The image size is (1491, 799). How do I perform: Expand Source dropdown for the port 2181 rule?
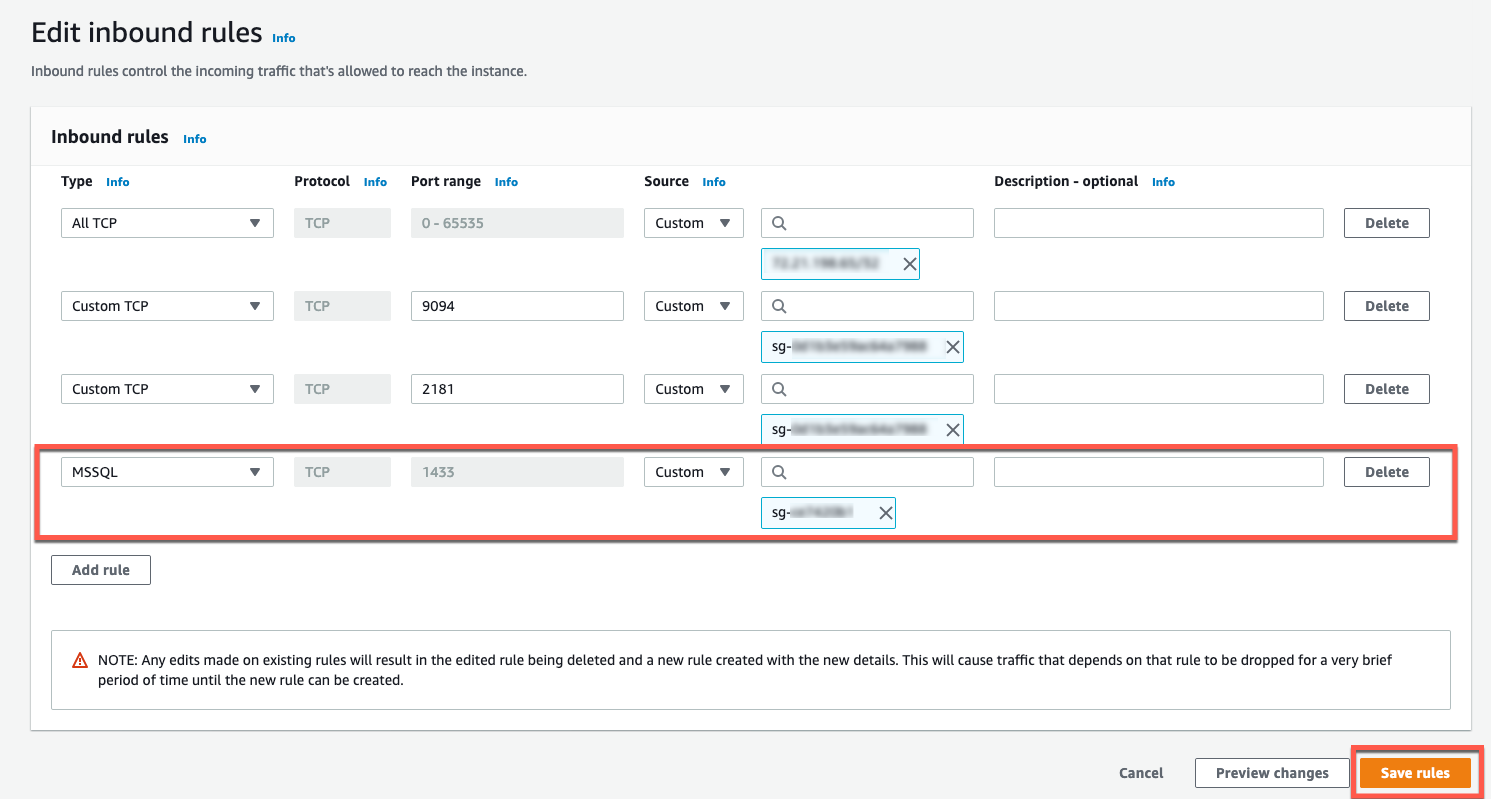tap(693, 389)
